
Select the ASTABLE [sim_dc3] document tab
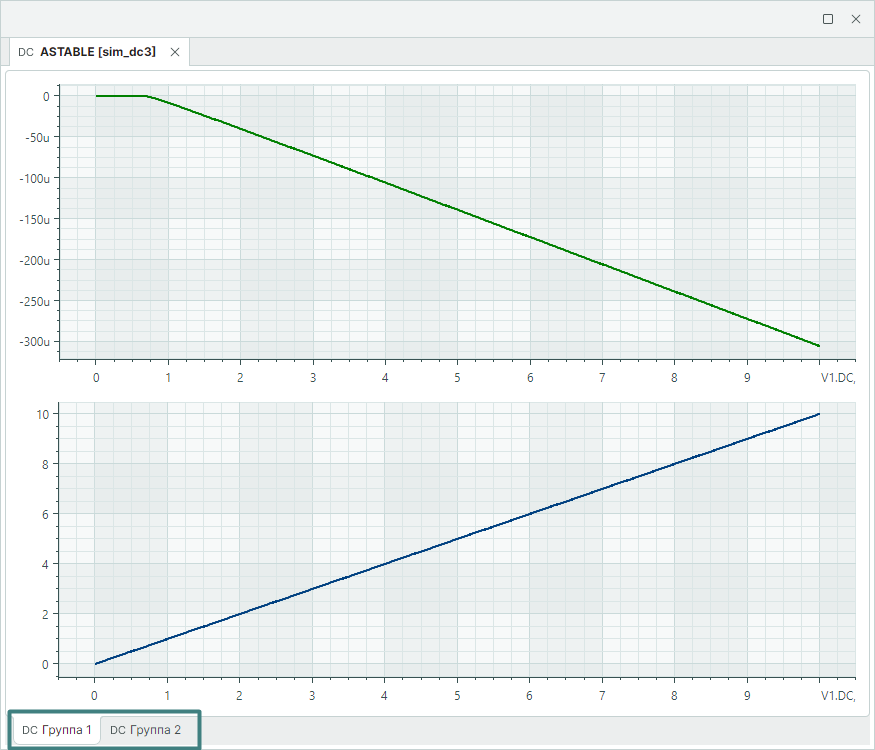(x=97, y=52)
